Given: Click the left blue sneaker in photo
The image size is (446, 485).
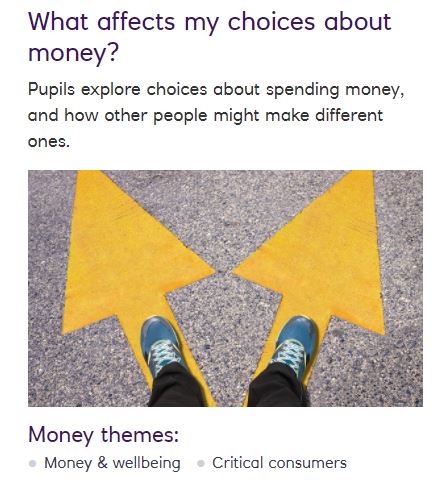Looking at the screenshot, I should point(161,343).
